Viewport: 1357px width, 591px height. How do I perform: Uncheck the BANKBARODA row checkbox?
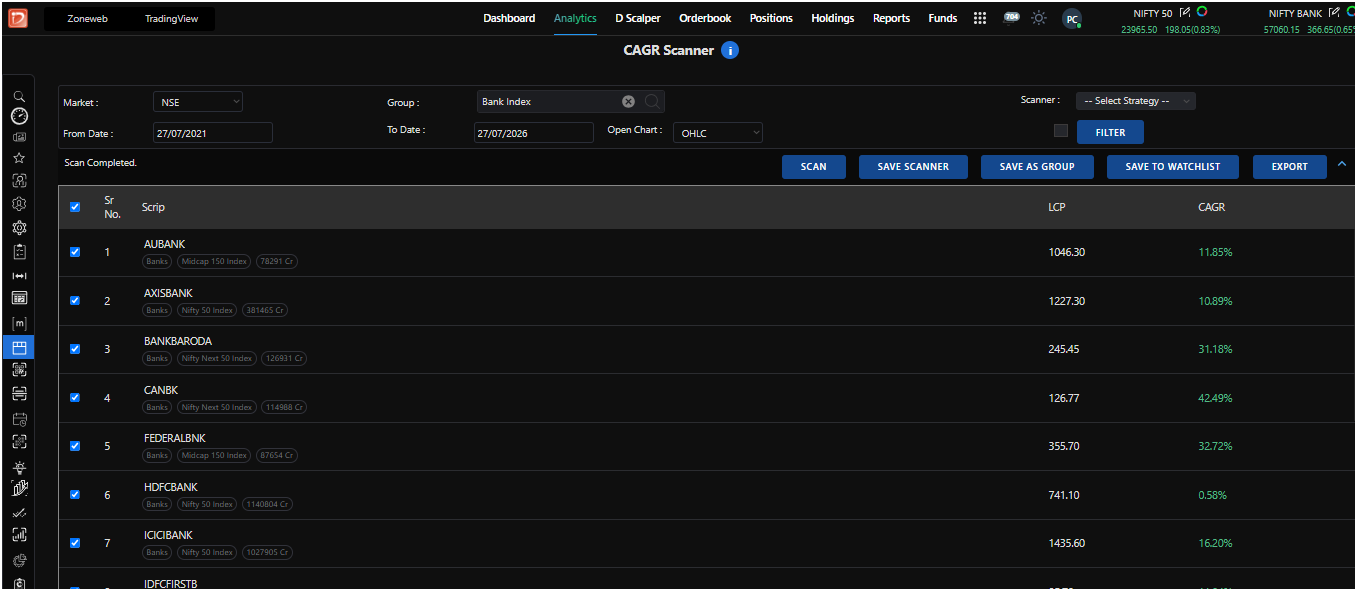click(x=75, y=349)
